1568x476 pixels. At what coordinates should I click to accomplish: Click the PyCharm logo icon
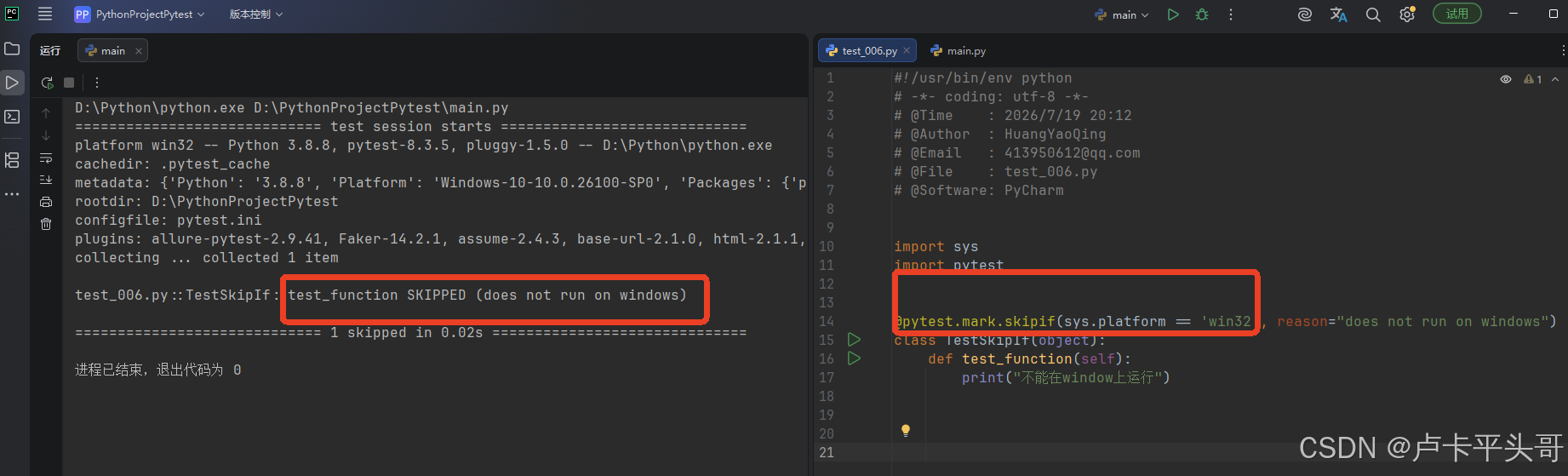12,14
